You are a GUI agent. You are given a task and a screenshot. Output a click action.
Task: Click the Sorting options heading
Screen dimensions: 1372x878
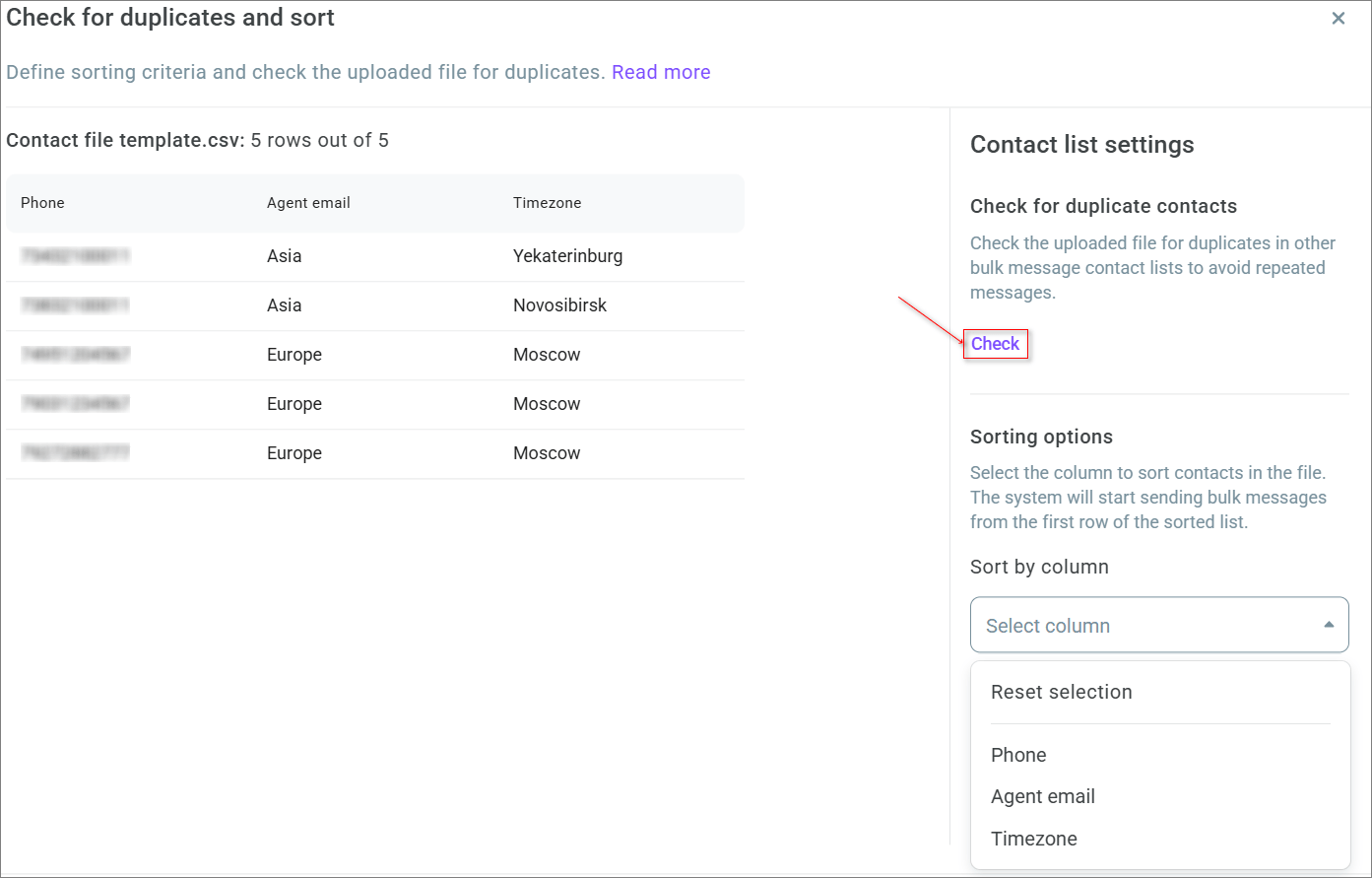coord(1041,437)
